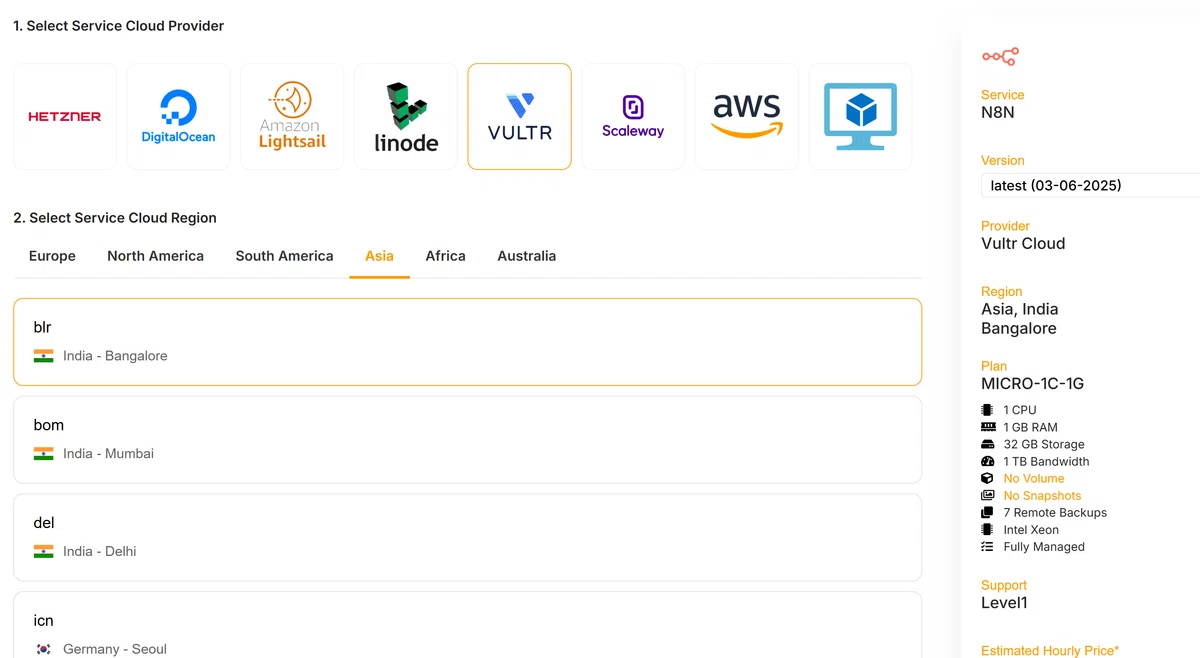The image size is (1200, 658).
Task: Choose the Scaleway provider logo
Action: (633, 117)
